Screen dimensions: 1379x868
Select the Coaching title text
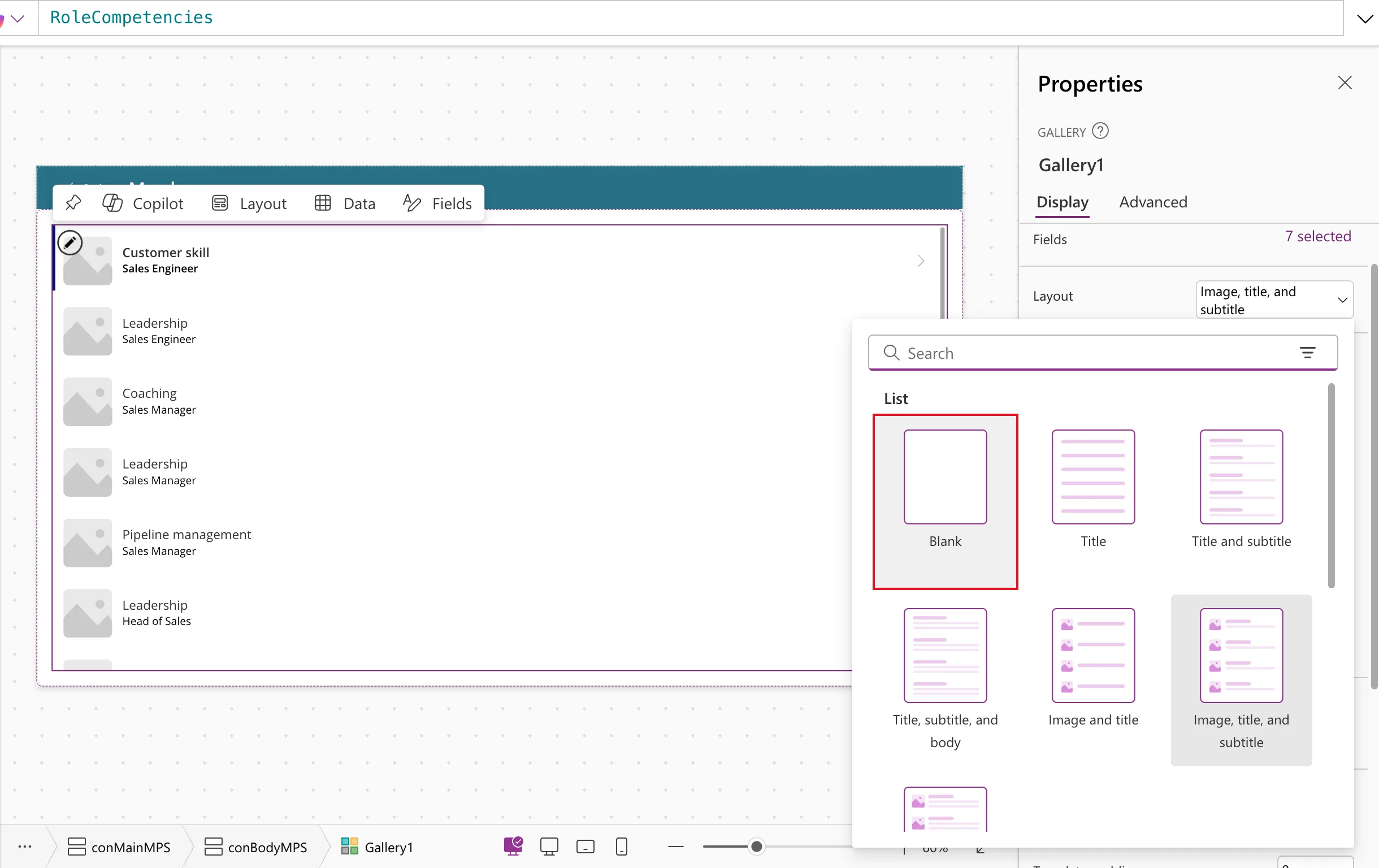(149, 393)
